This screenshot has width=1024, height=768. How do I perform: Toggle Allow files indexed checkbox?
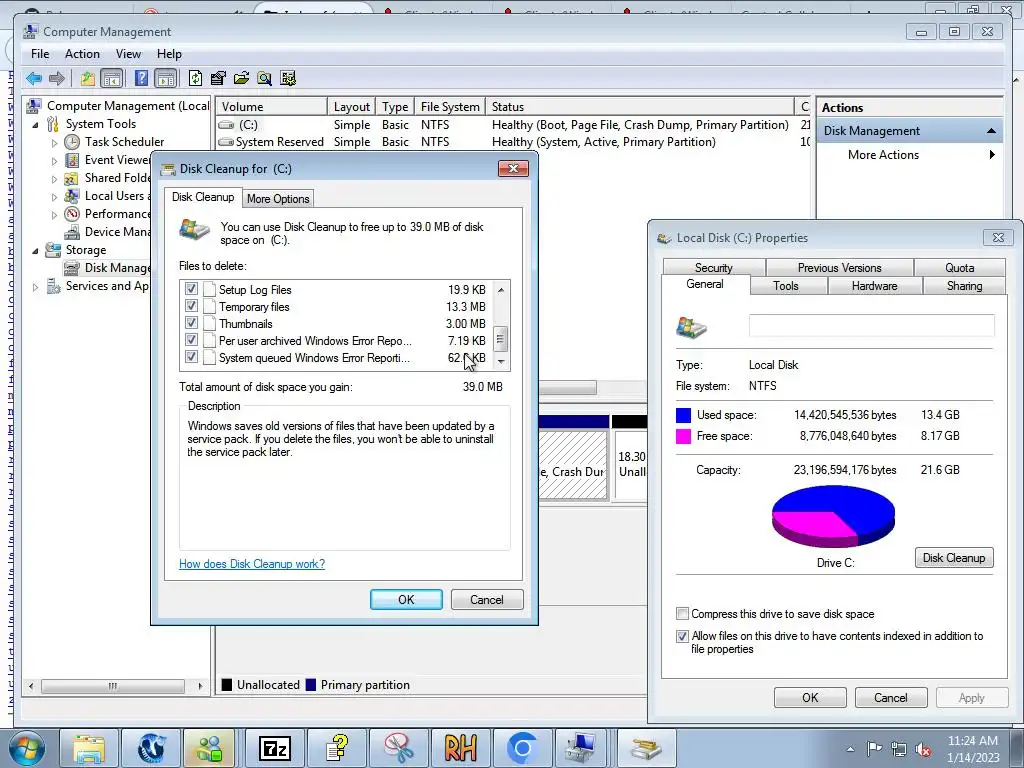pos(682,636)
